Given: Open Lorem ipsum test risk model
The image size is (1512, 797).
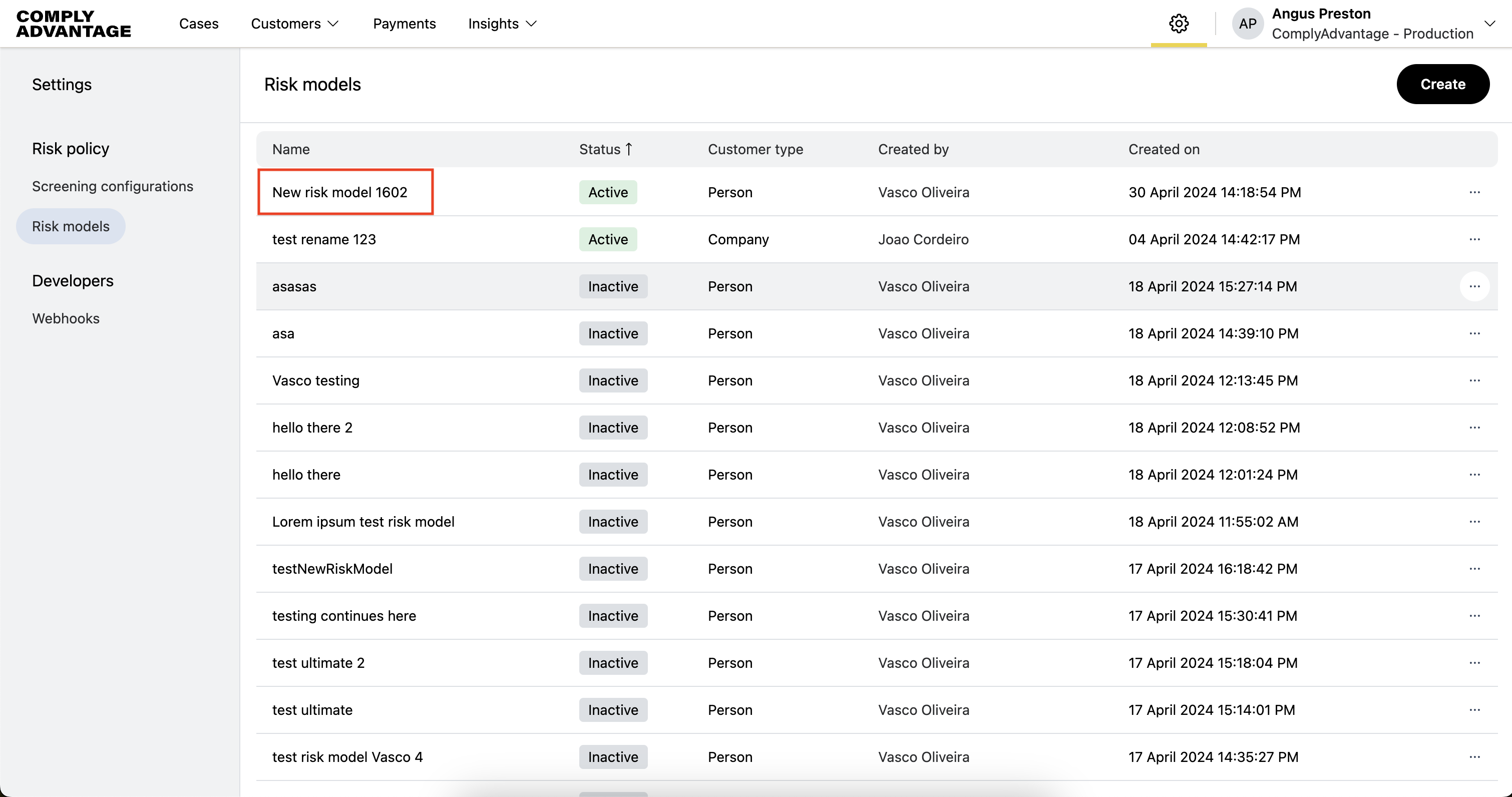Looking at the screenshot, I should point(363,522).
